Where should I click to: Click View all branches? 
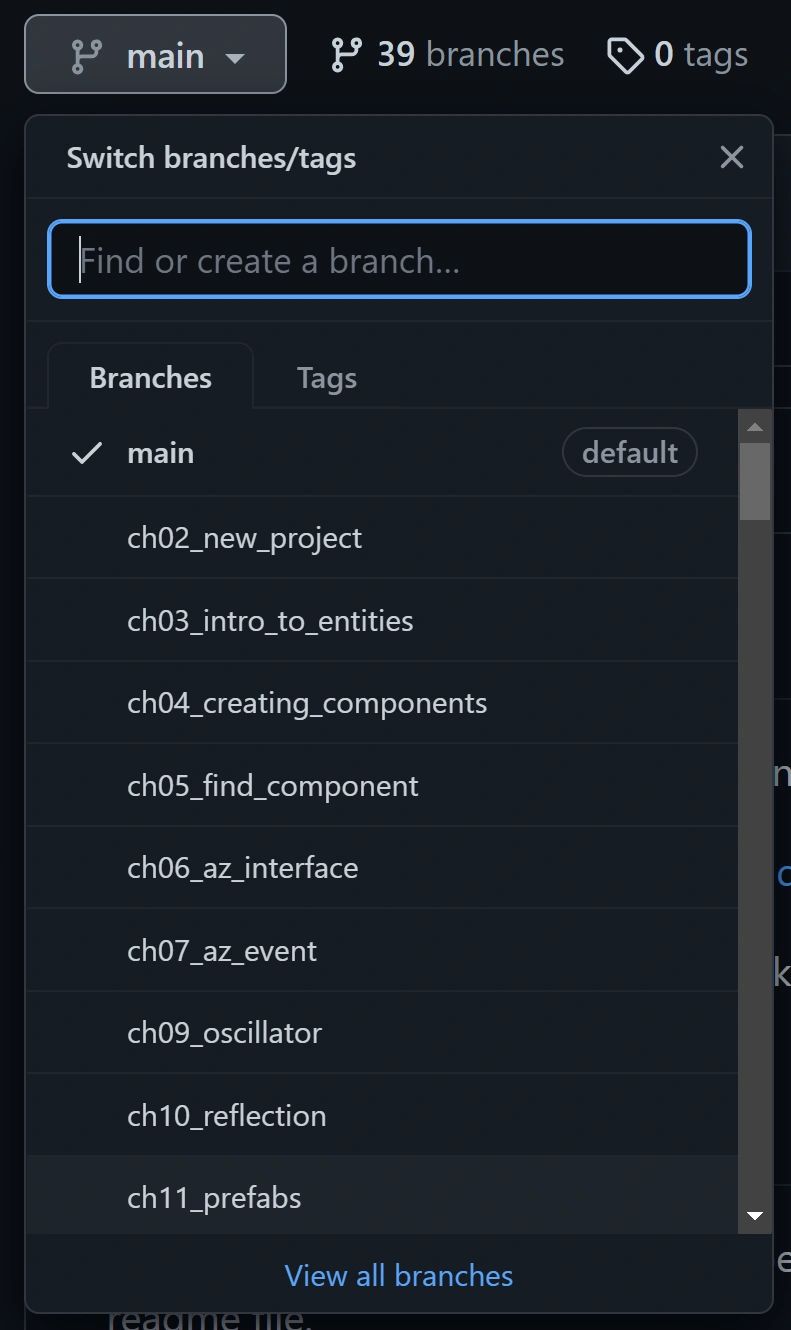point(398,1275)
